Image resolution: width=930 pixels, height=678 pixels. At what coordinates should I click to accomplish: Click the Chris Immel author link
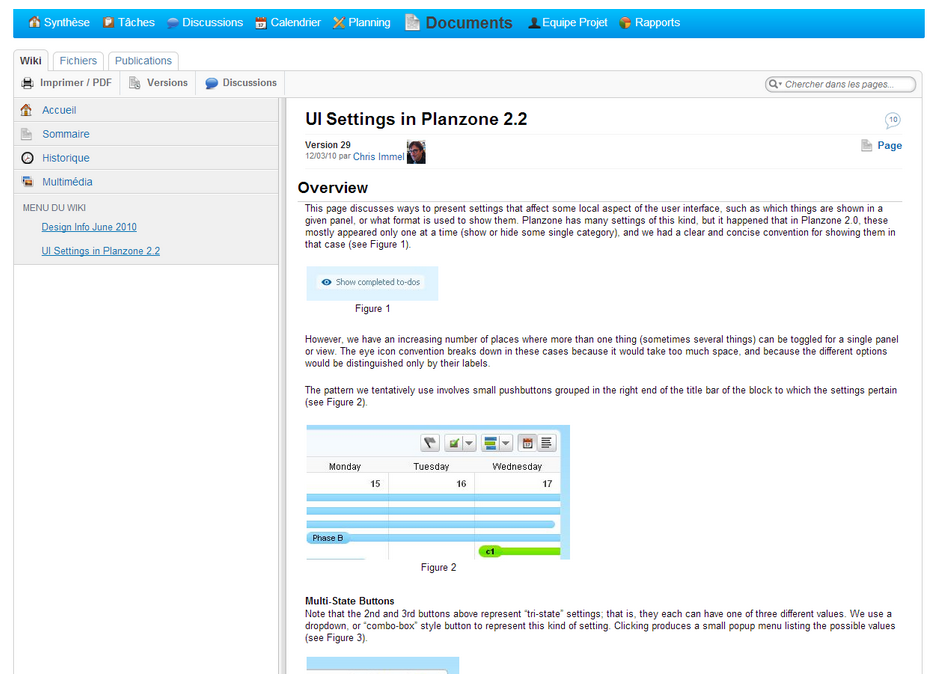click(378, 156)
